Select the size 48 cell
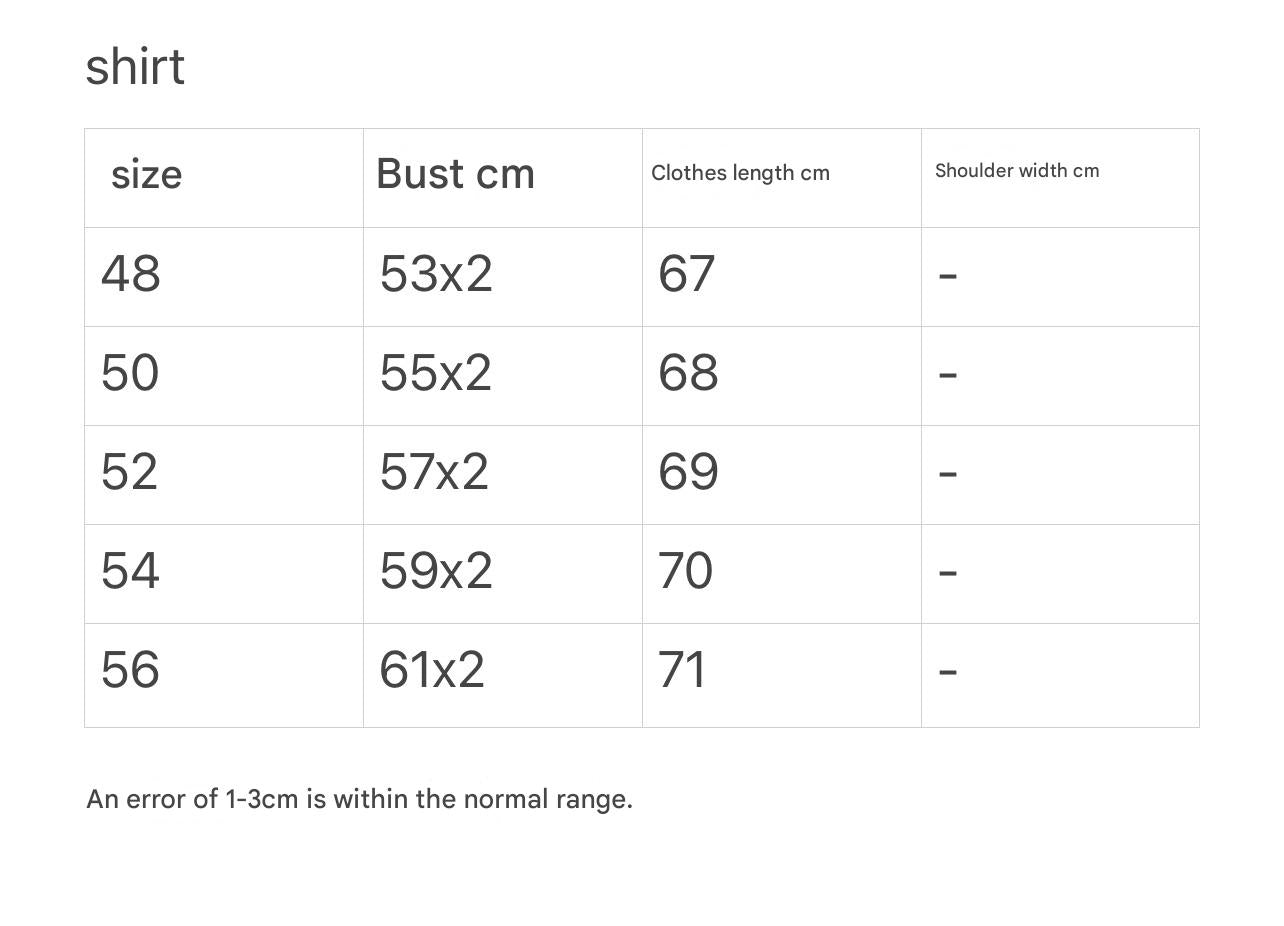Viewport: 1284px width, 926px height. tap(130, 274)
